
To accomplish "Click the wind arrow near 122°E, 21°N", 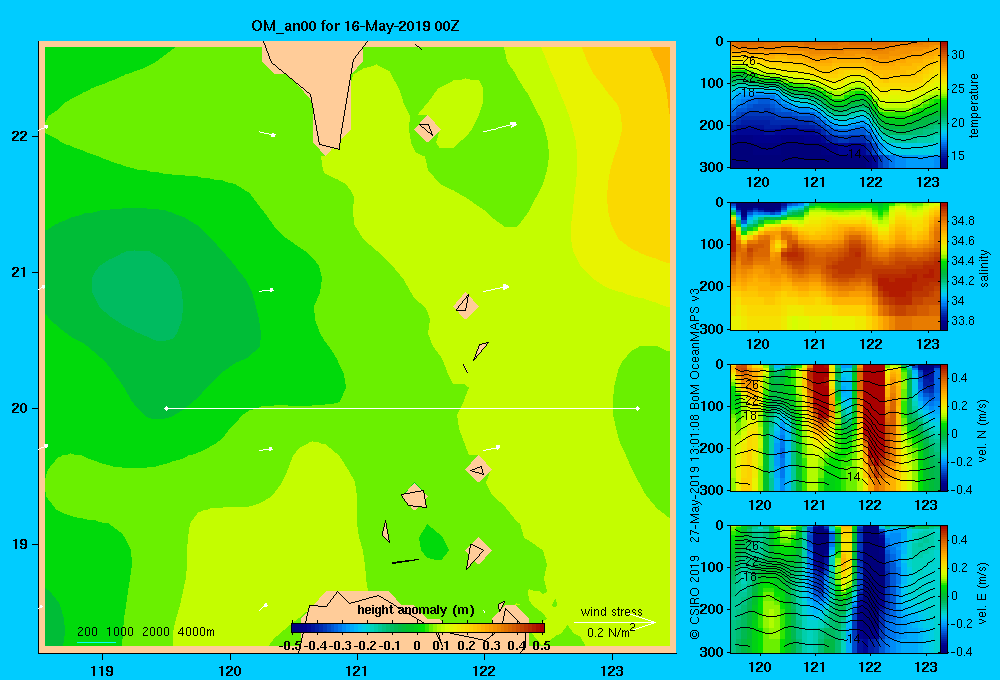I will [x=496, y=289].
